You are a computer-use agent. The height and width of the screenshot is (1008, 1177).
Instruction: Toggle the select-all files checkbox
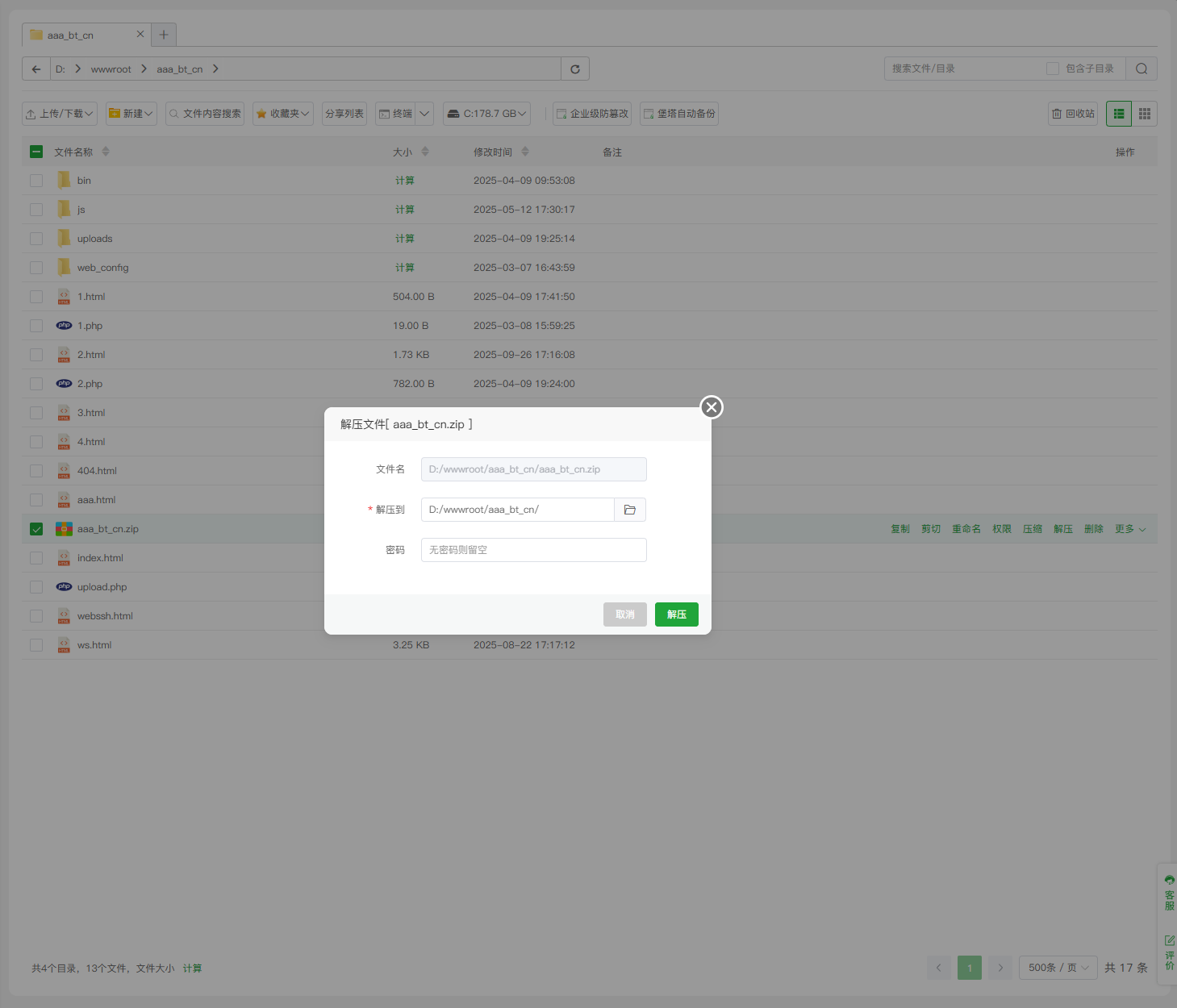[x=36, y=152]
